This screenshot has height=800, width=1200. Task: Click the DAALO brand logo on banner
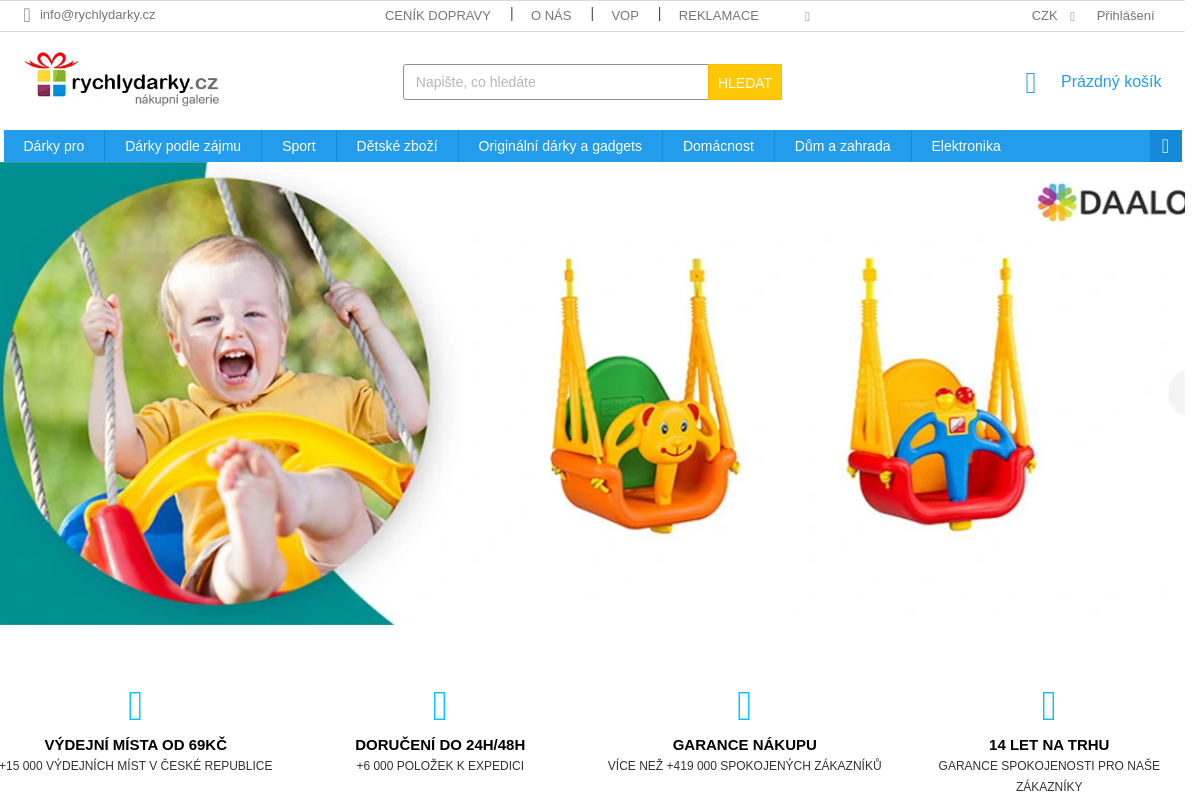pos(1111,203)
